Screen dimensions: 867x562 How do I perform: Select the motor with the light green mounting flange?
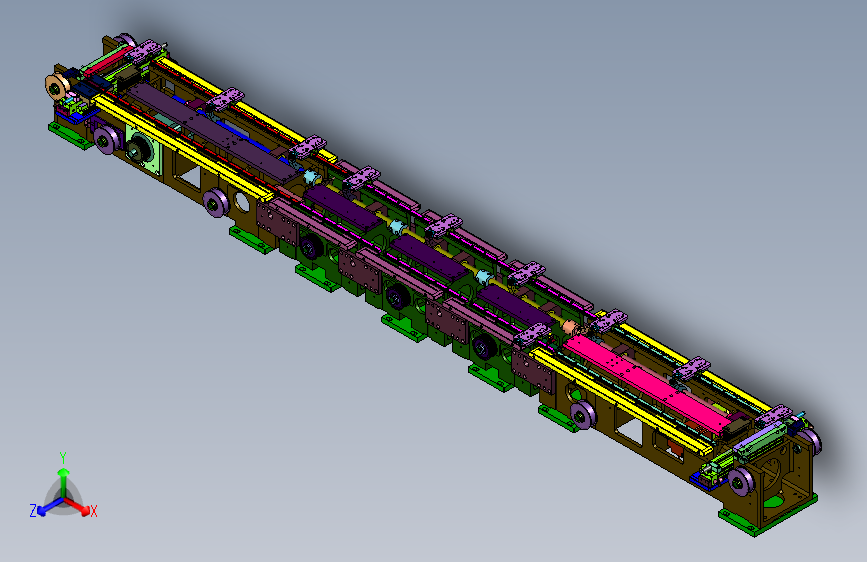point(143,149)
